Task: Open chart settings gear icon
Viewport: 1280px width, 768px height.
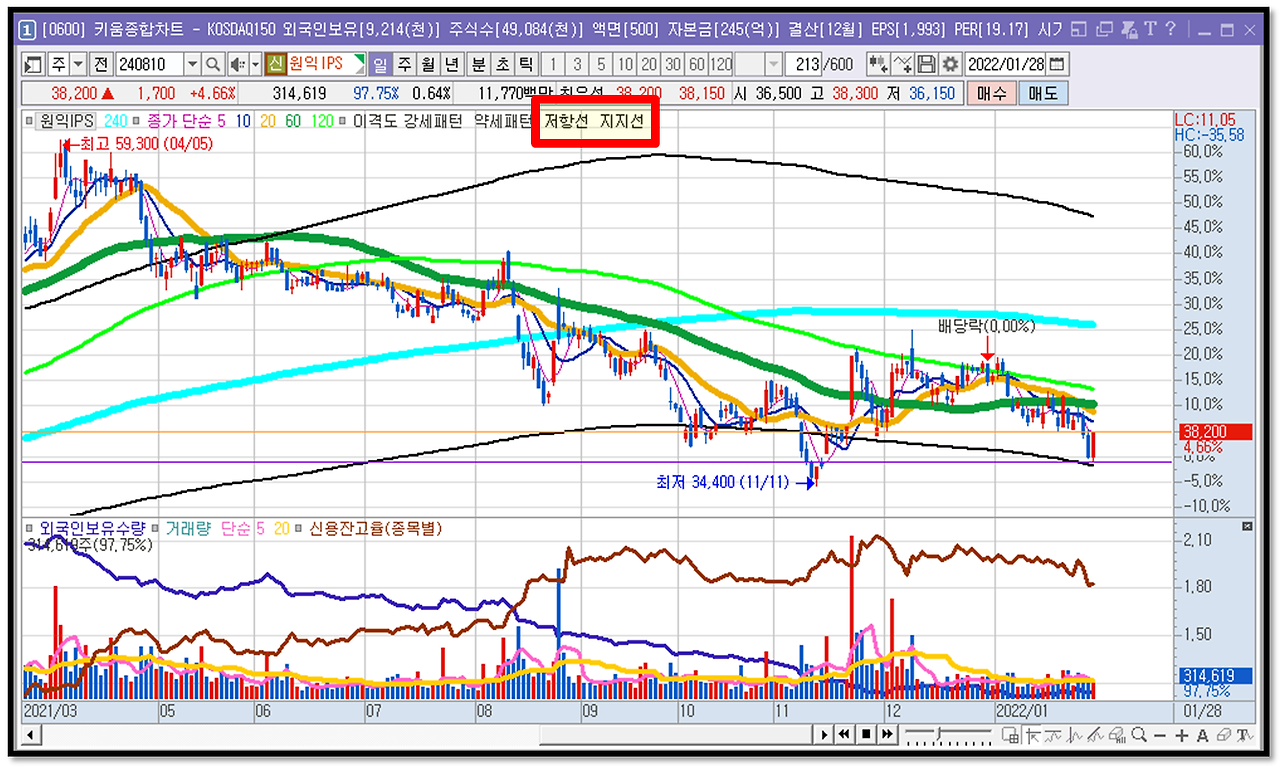Action: click(950, 64)
